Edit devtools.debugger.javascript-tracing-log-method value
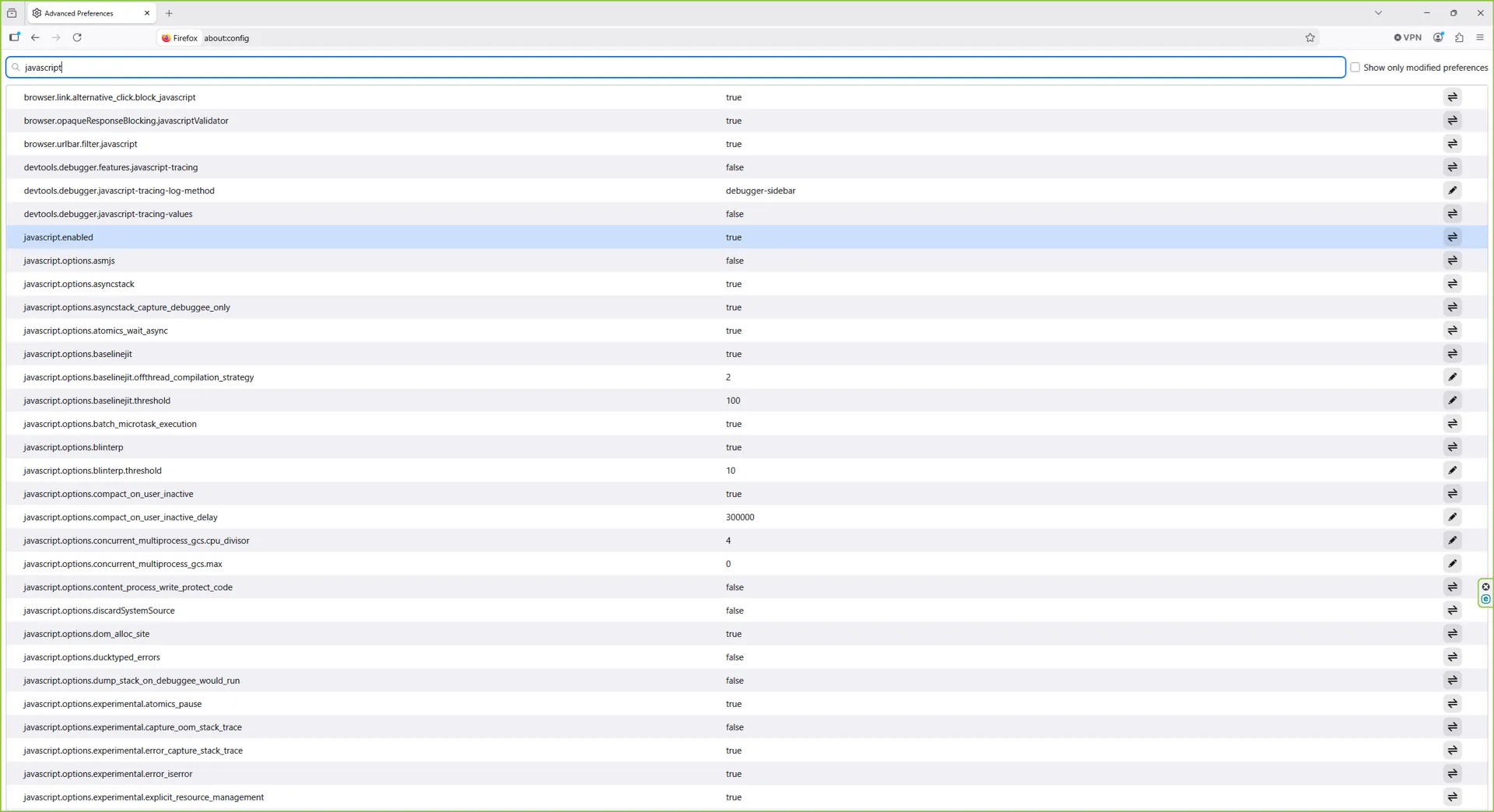This screenshot has width=1494, height=812. pos(1452,191)
